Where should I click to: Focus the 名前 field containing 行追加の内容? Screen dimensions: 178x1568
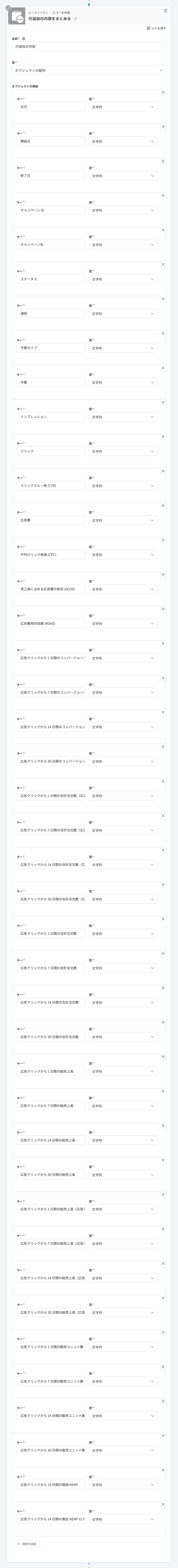(89, 46)
